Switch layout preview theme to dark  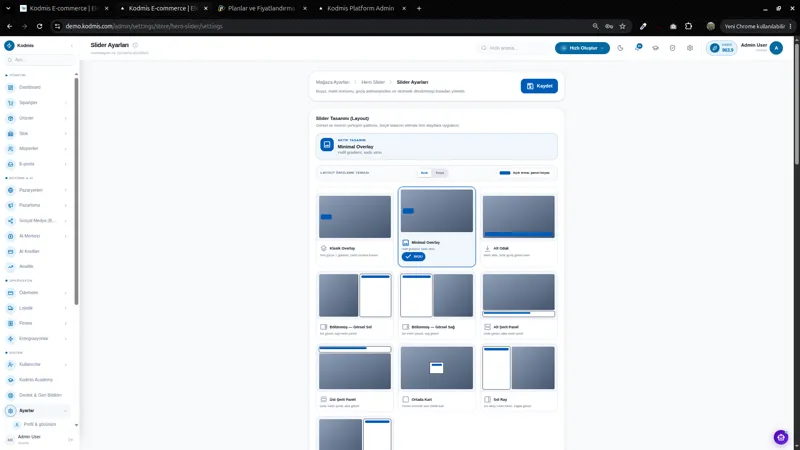click(x=440, y=173)
